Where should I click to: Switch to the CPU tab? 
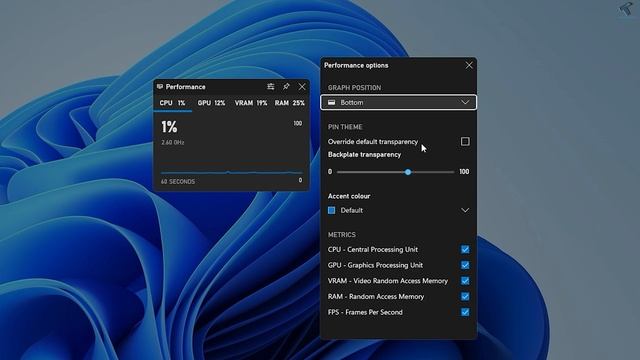(172, 103)
